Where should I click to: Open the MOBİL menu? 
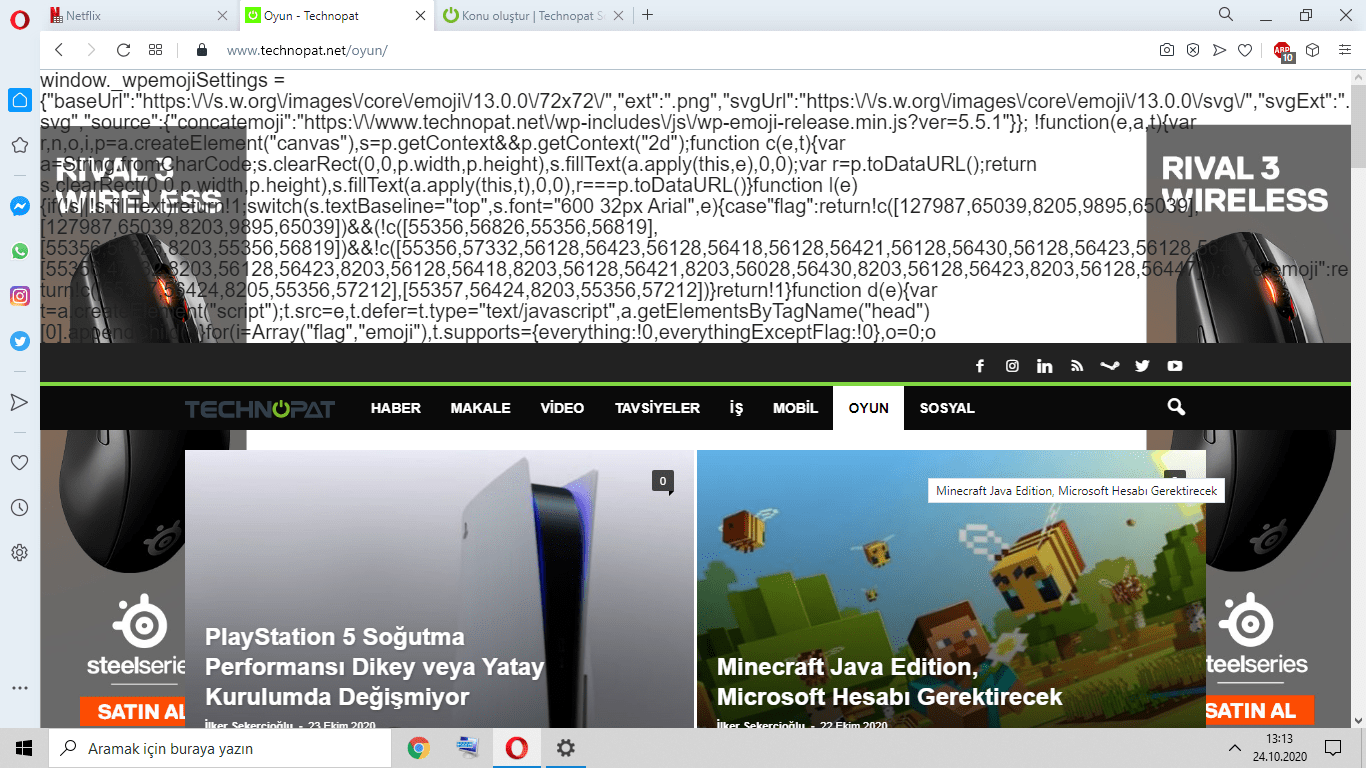795,408
